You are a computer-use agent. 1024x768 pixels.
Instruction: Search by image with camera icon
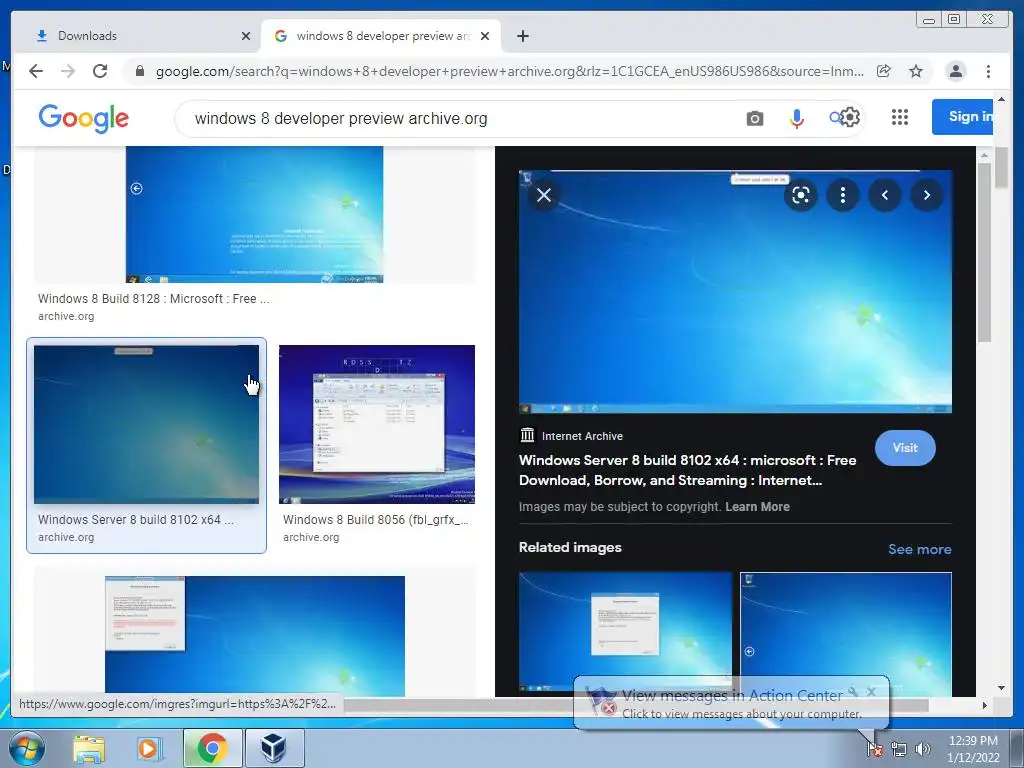click(755, 118)
